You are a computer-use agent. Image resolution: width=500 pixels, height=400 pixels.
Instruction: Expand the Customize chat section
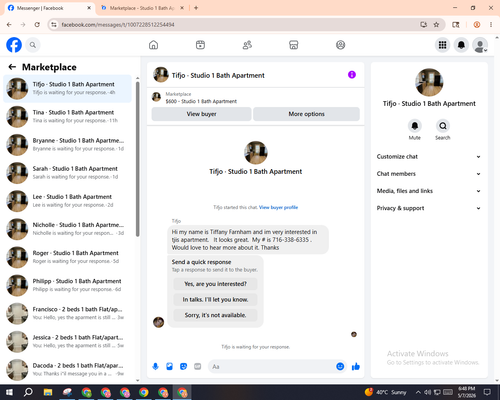(429, 157)
